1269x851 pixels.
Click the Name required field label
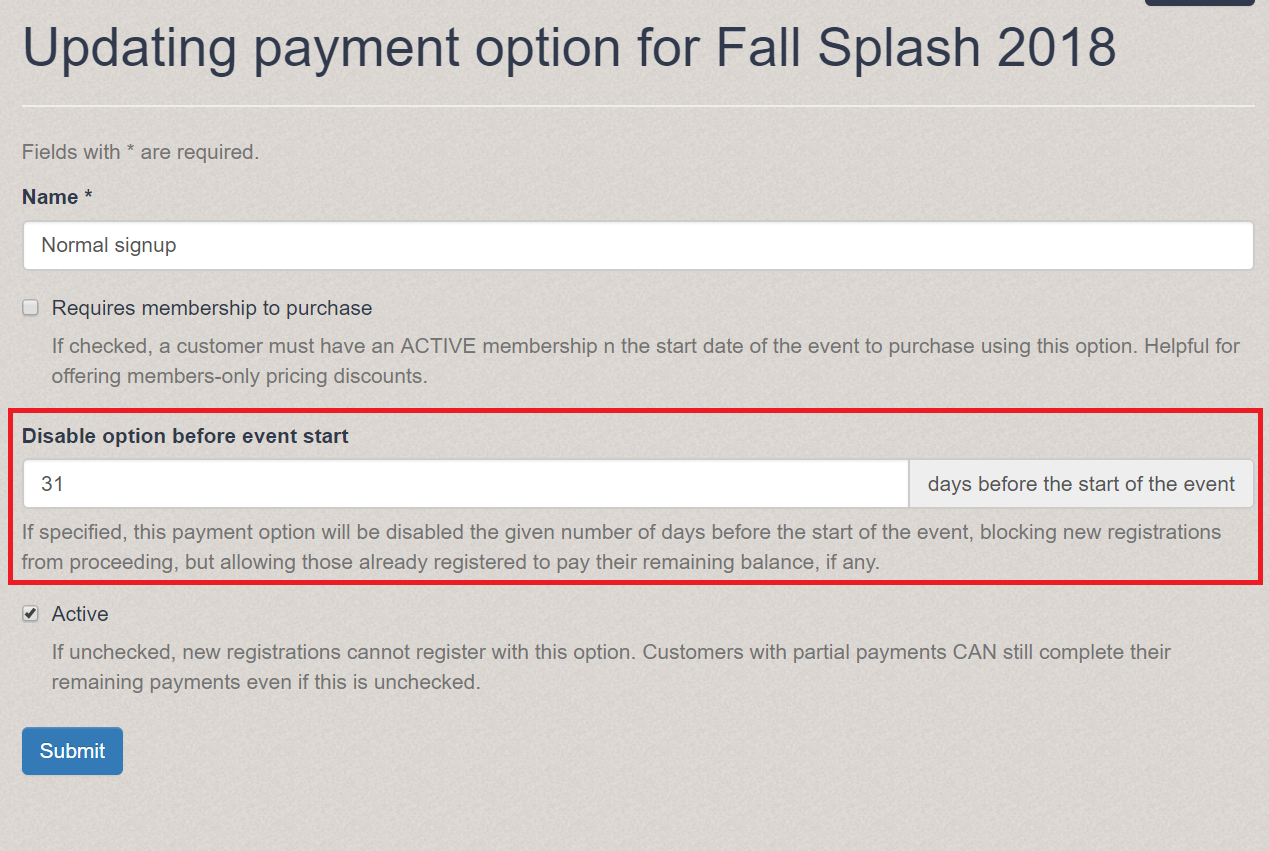[x=56, y=196]
